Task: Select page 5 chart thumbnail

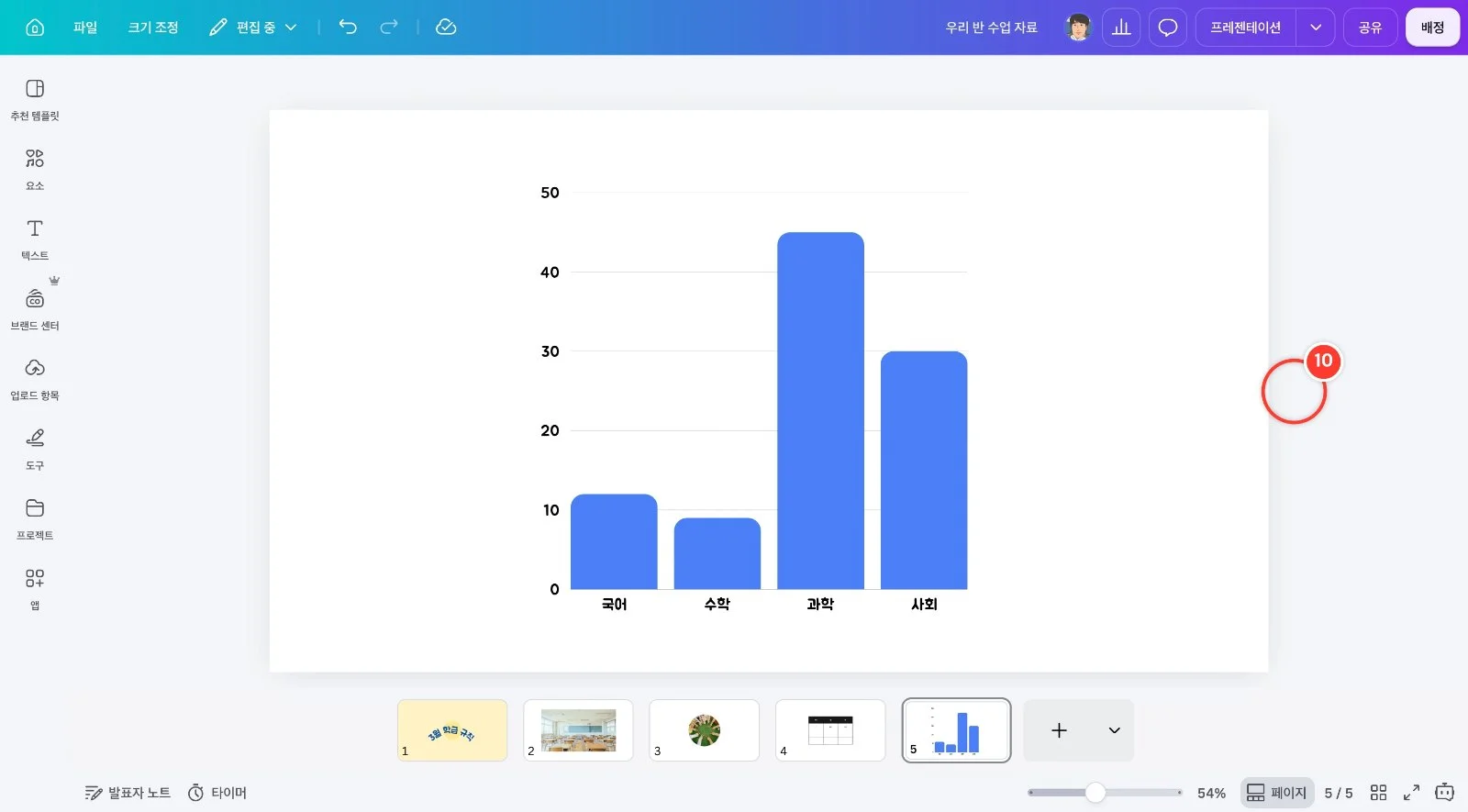Action: [x=956, y=730]
